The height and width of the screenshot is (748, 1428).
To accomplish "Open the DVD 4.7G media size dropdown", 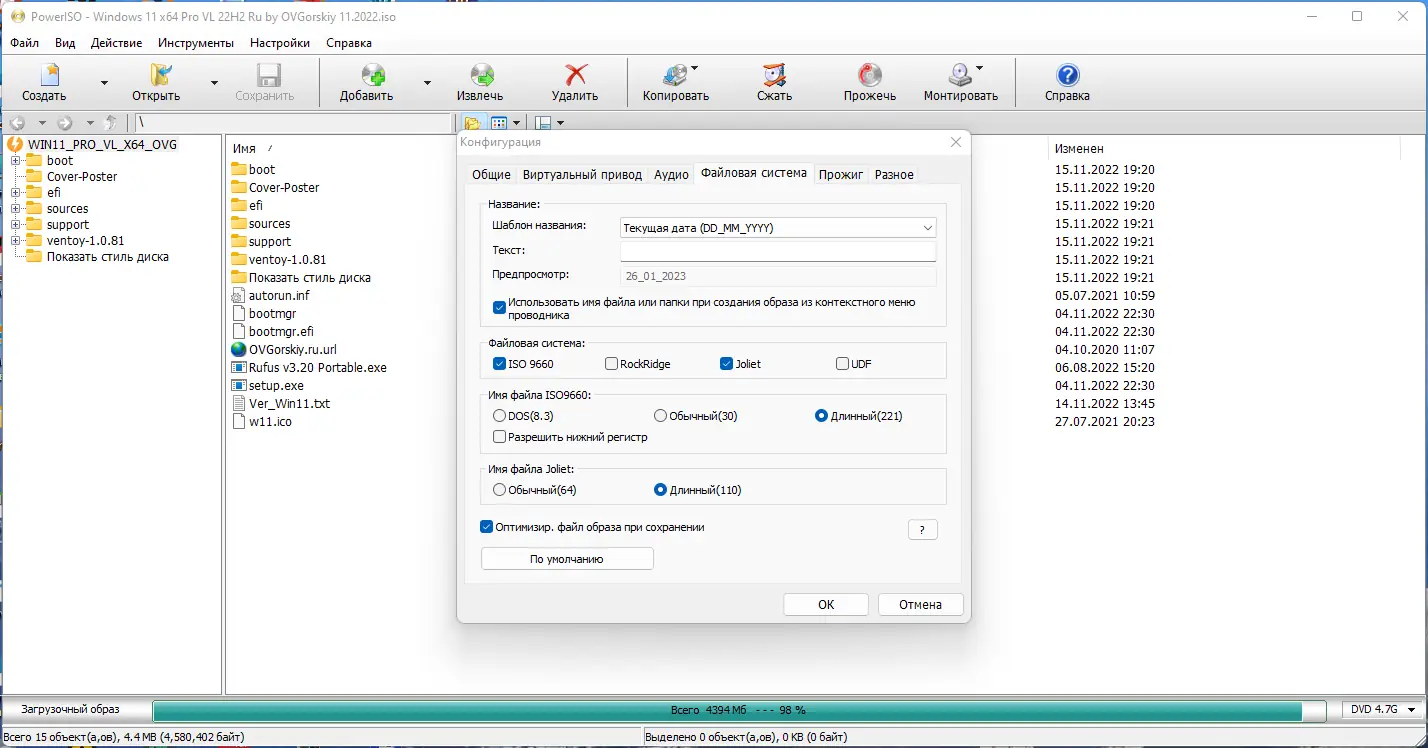I will [1384, 709].
